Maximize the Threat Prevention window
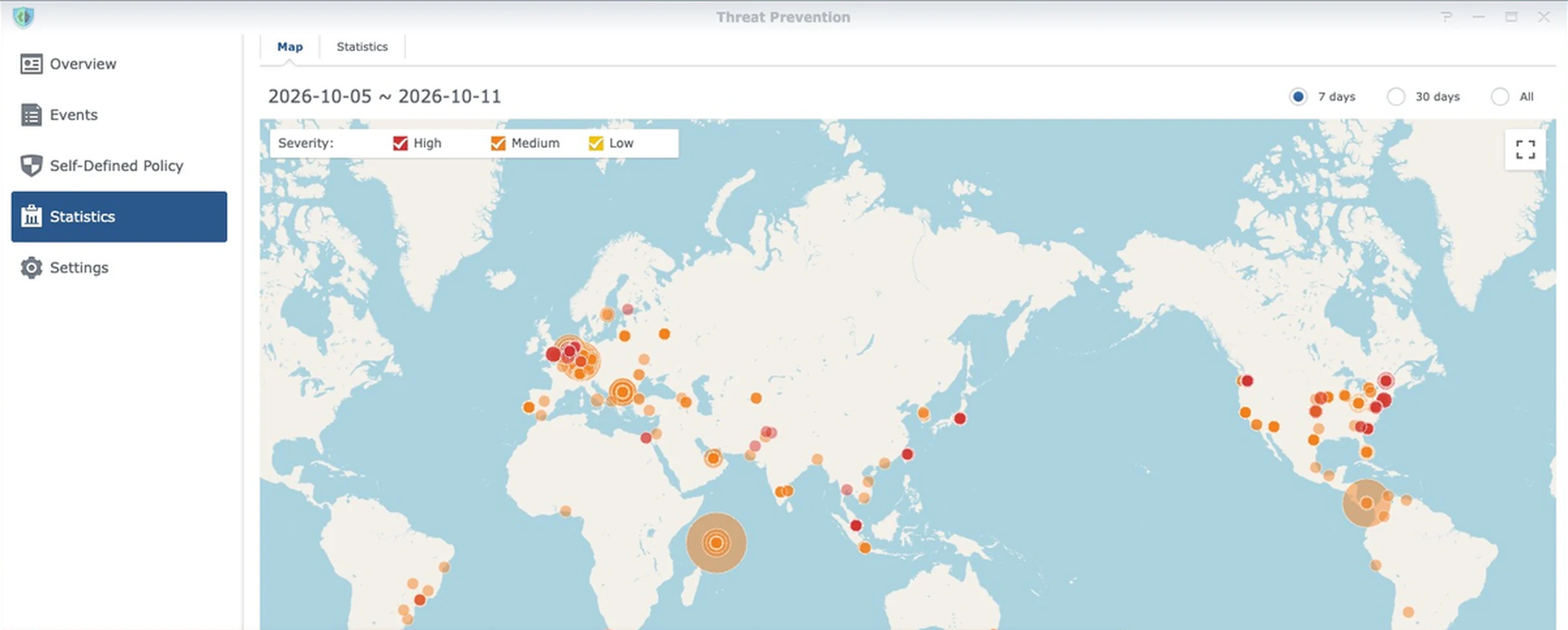Image resolution: width=1568 pixels, height=630 pixels. click(x=1511, y=17)
